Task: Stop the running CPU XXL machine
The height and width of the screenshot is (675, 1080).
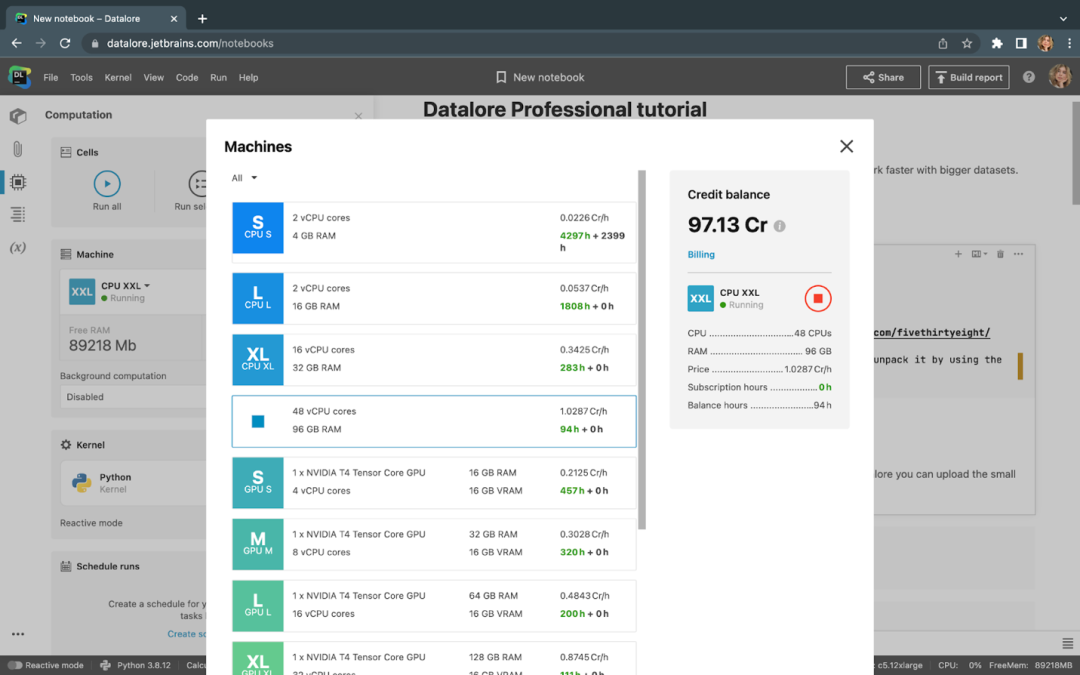Action: click(818, 298)
